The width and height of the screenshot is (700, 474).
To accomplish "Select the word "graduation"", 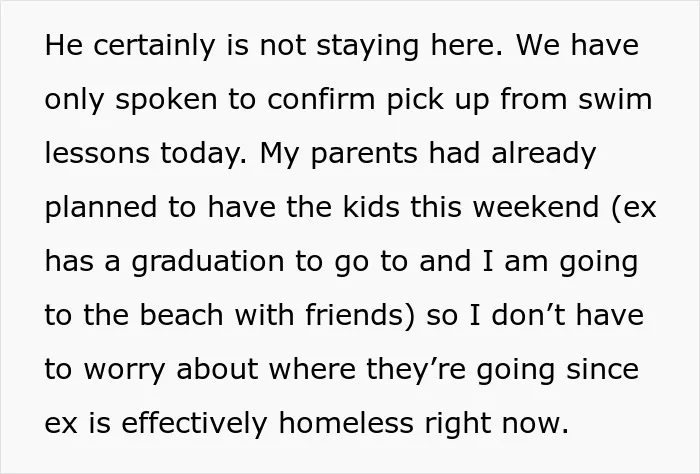I will click(x=208, y=262).
